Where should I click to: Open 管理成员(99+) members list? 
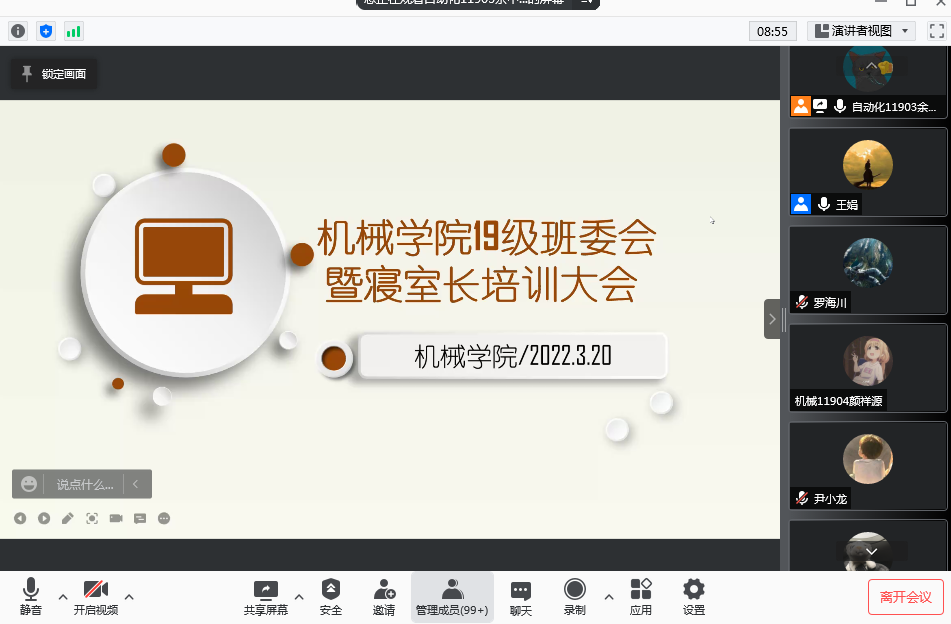452,597
